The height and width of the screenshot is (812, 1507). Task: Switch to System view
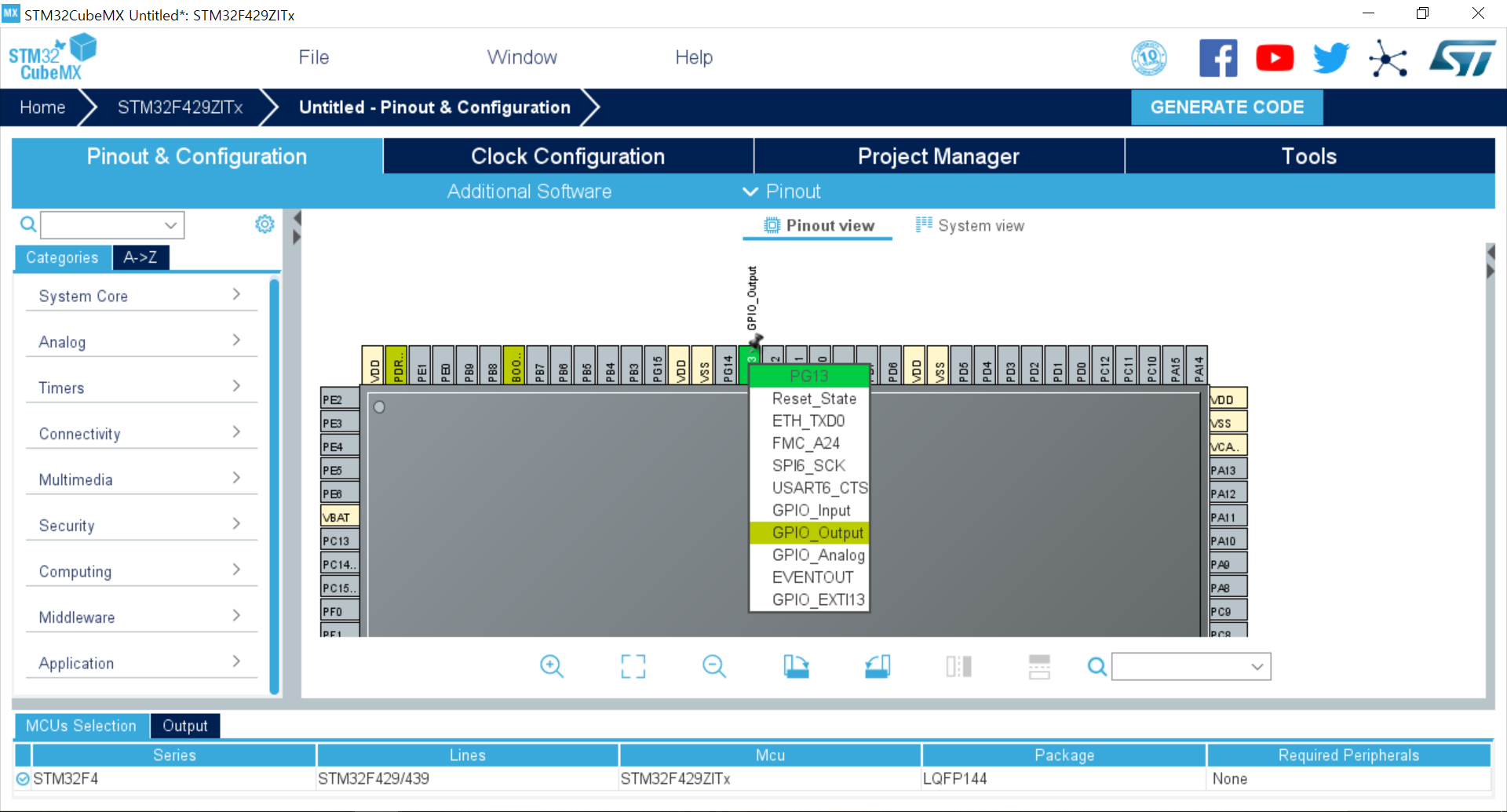970,226
